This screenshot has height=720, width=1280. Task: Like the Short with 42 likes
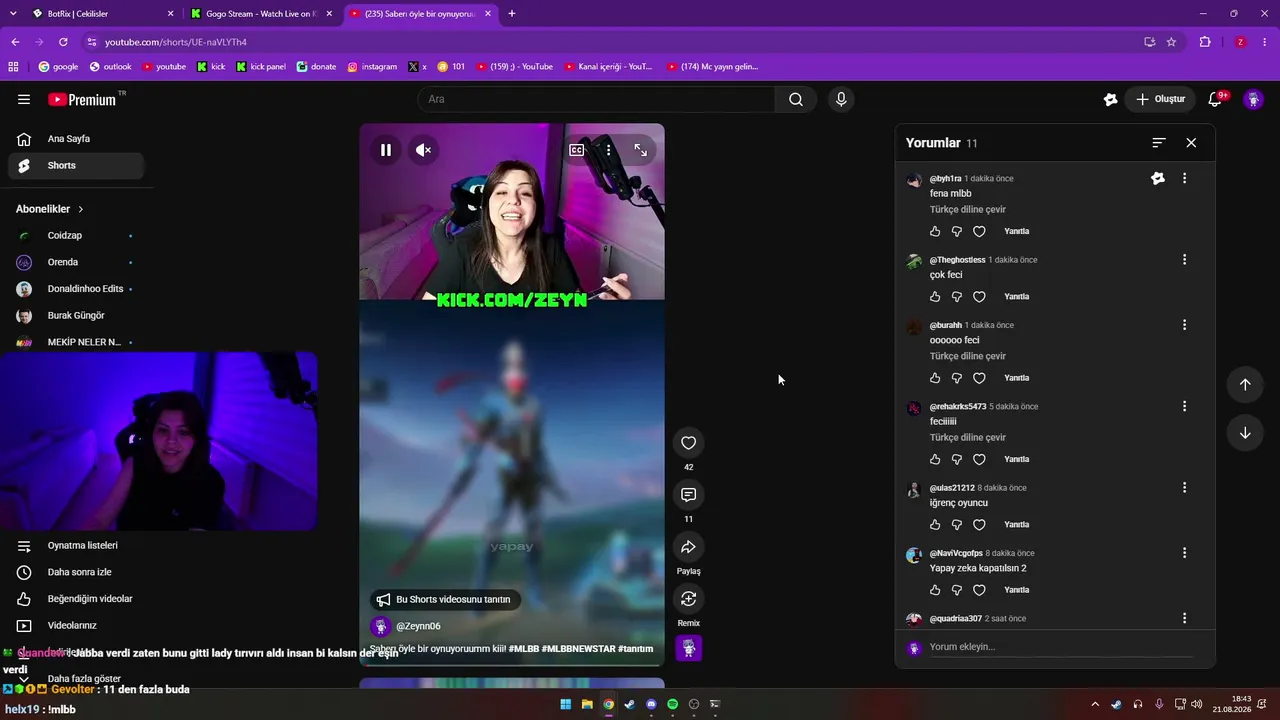(x=688, y=443)
